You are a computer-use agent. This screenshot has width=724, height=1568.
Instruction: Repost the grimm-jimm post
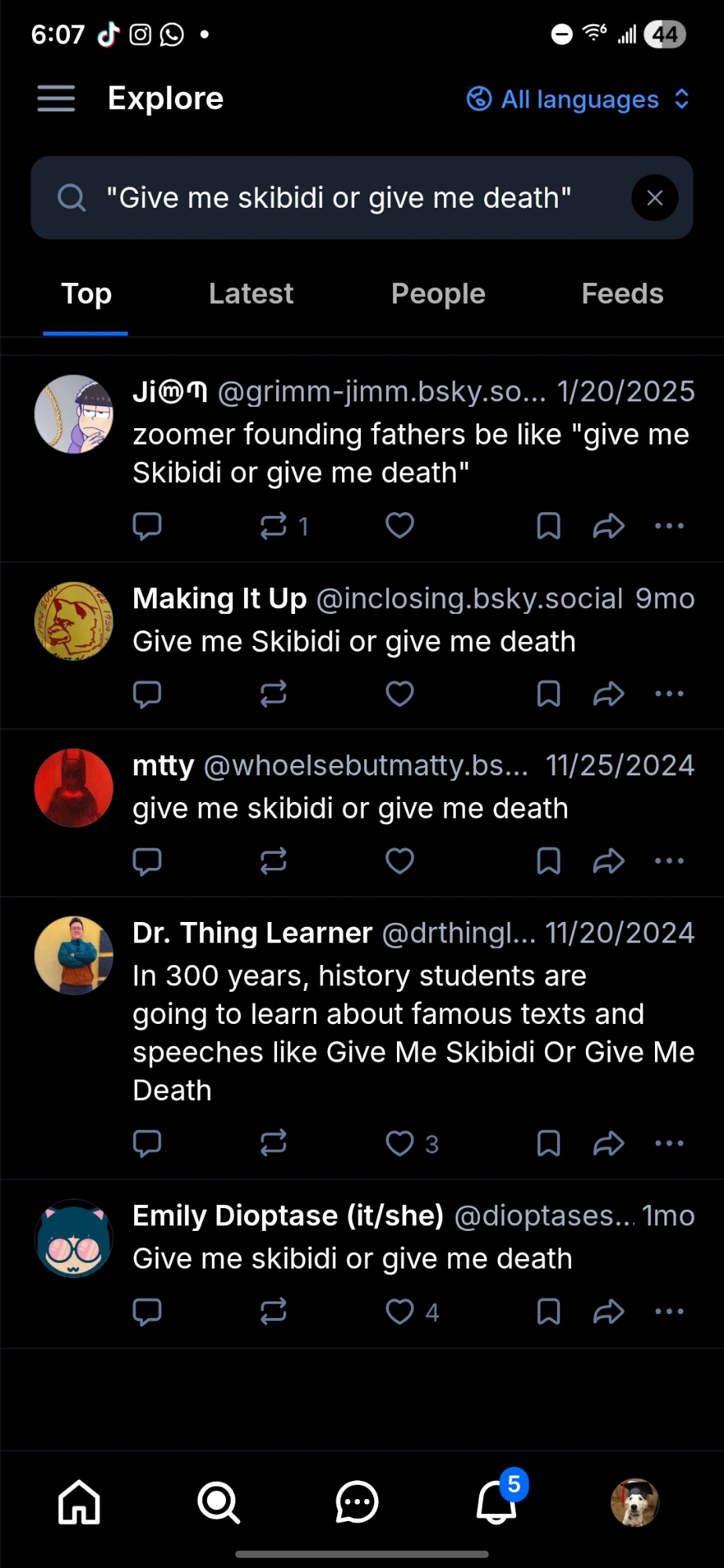point(274,525)
